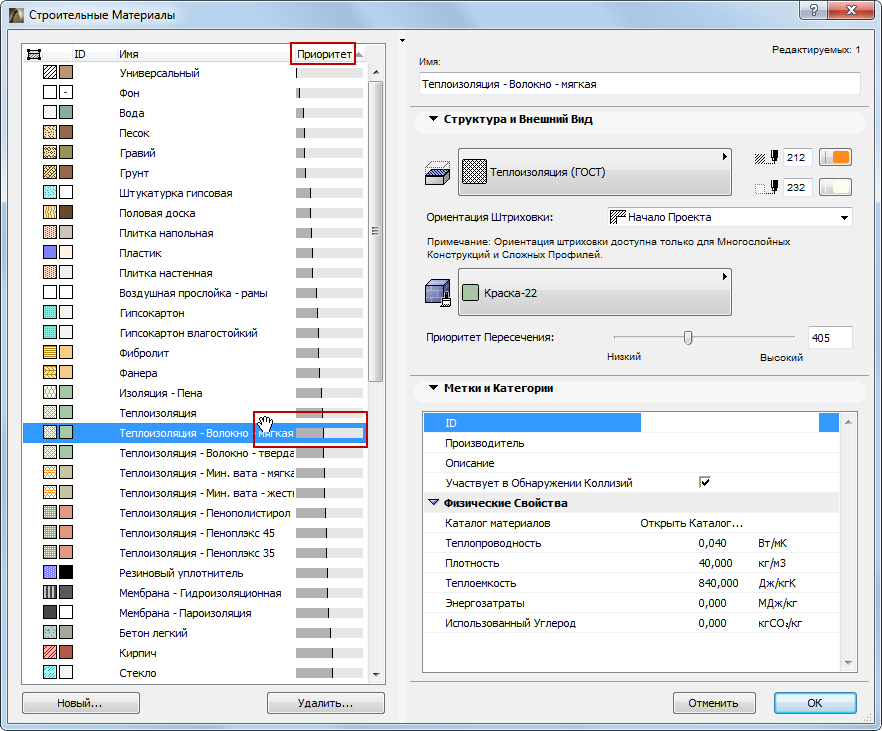The height and width of the screenshot is (731, 882).
Task: Confirm with the OK button
Action: click(x=815, y=703)
